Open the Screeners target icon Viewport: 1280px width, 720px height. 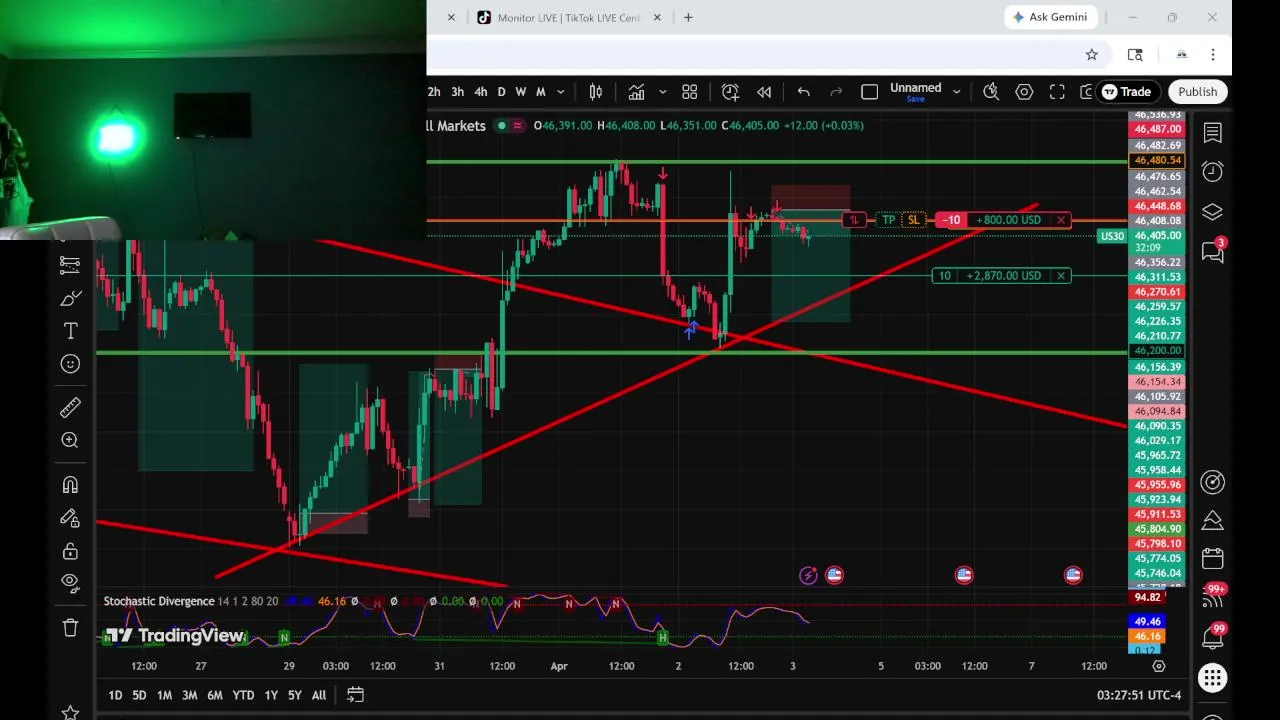pyautogui.click(x=1212, y=482)
